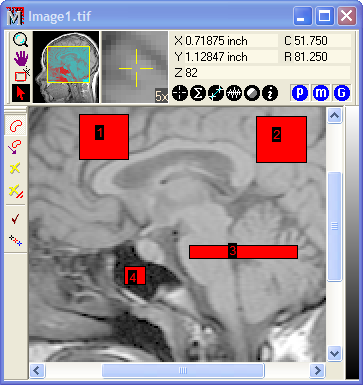The height and width of the screenshot is (385, 363).
Task: Select the purple hand pan tool
Action: (21, 59)
